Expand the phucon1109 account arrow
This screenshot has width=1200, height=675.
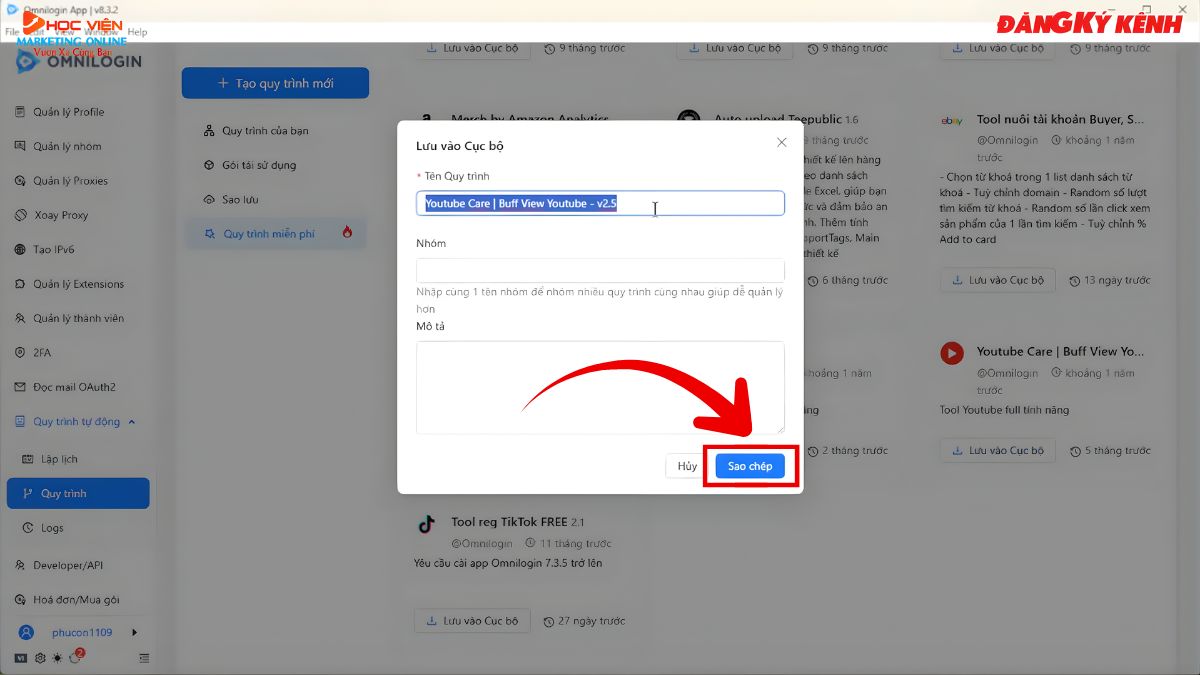click(x=135, y=632)
